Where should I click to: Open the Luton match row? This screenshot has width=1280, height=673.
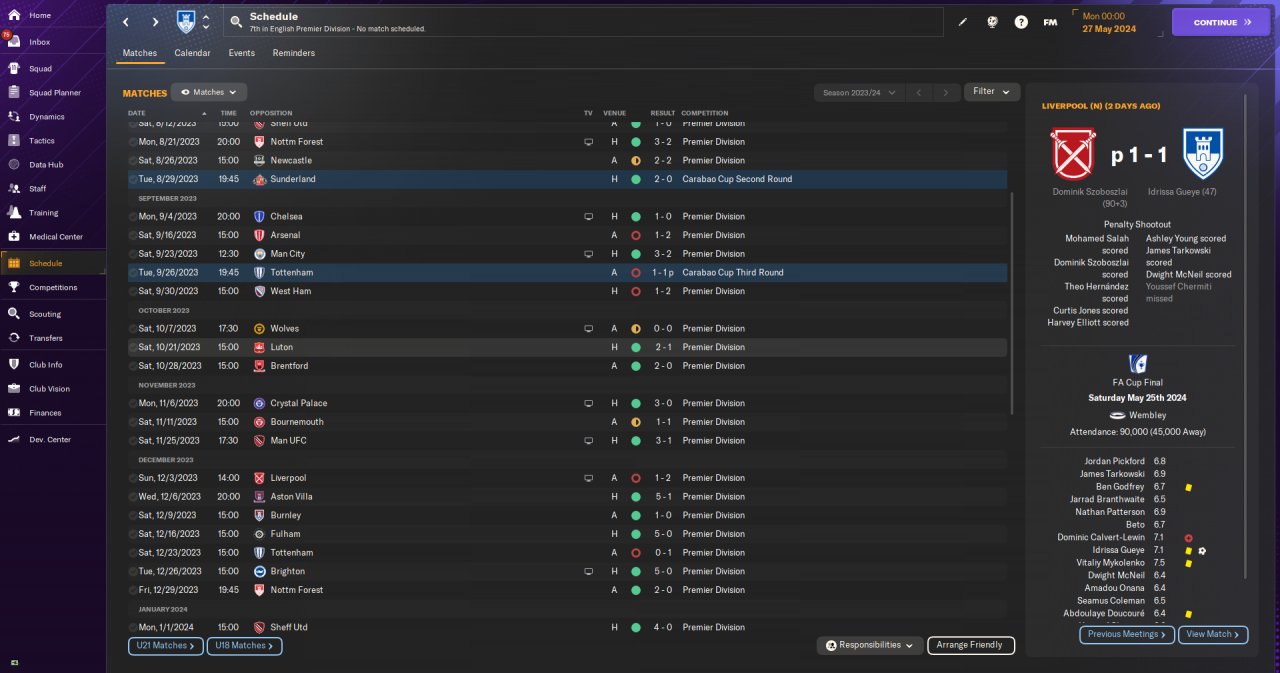567,347
